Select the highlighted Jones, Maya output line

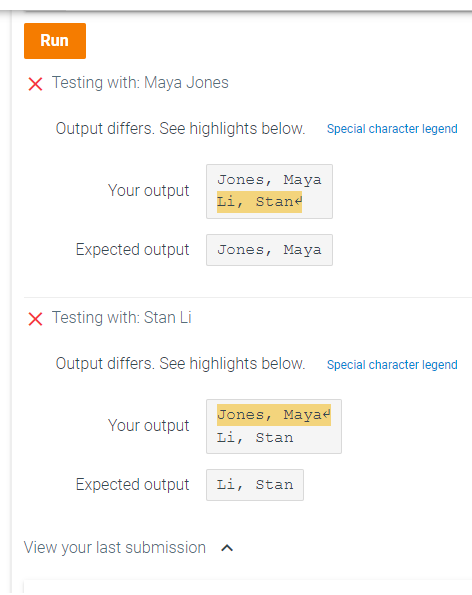click(x=274, y=415)
